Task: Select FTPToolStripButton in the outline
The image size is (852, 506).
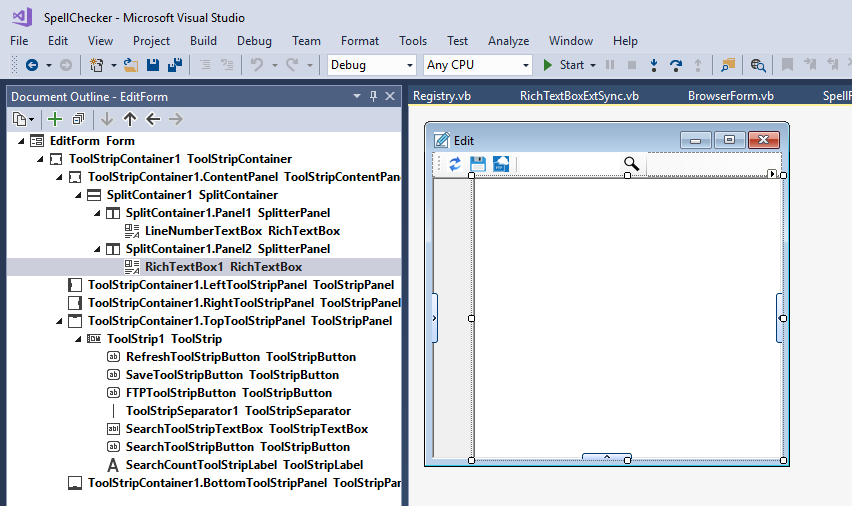Action: [x=229, y=393]
